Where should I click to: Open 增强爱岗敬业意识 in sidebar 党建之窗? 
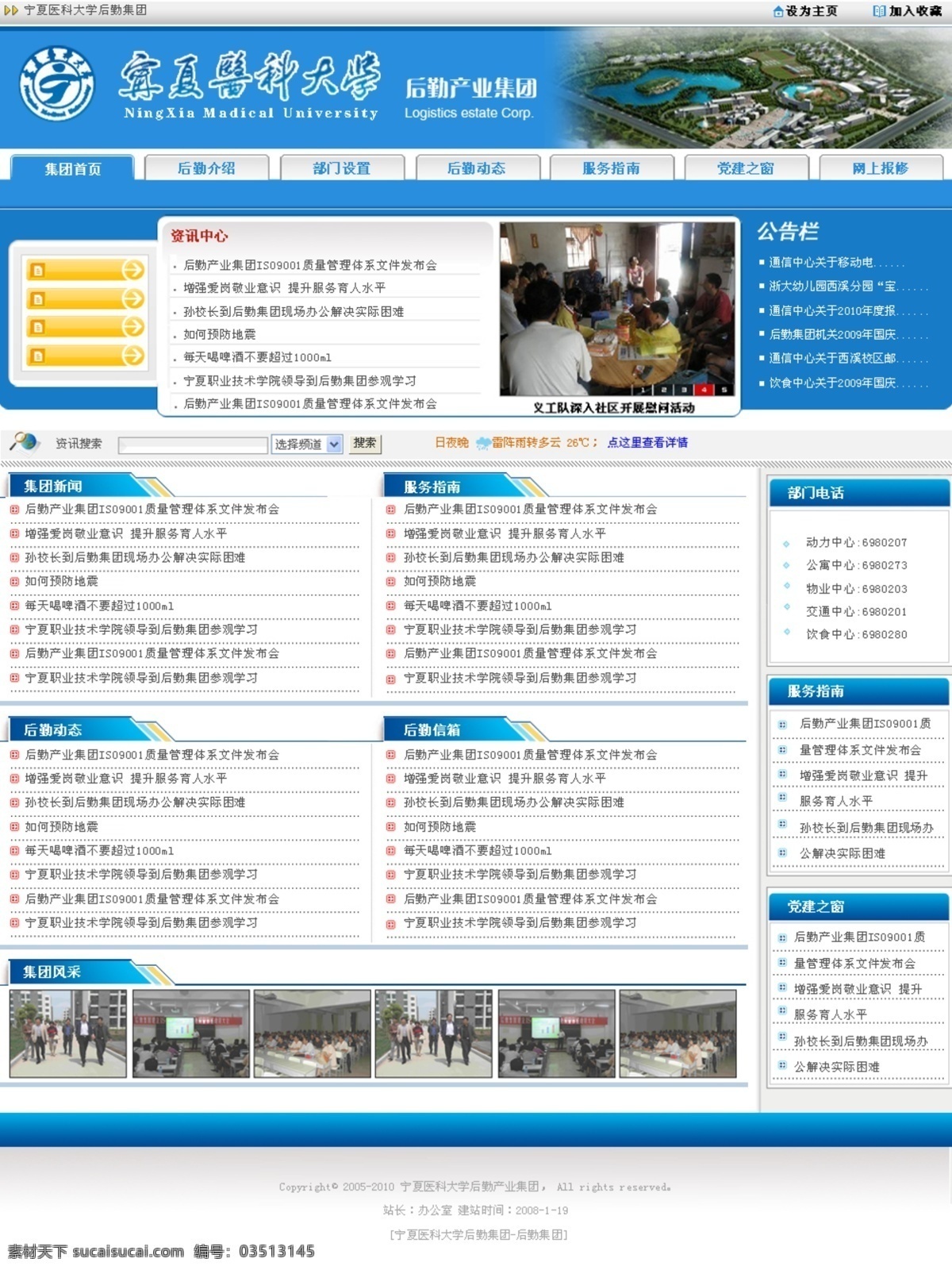[x=858, y=989]
